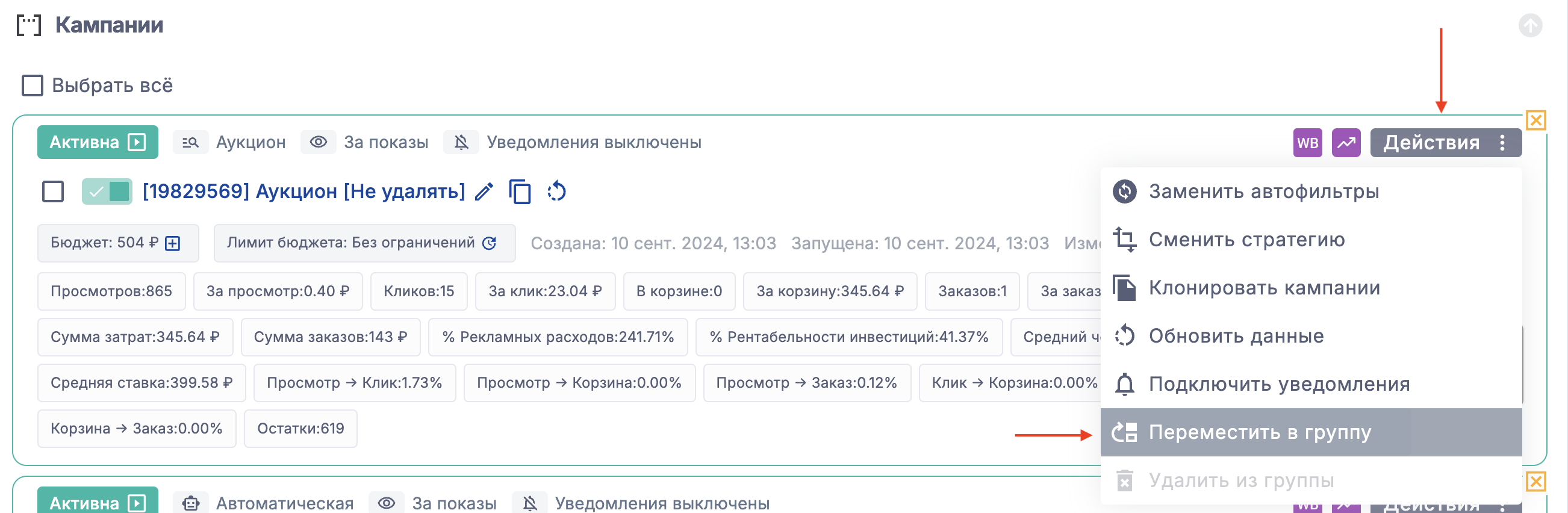Click "Клонировать кампании" menu option
Viewport: 1568px width, 513px height.
tap(1264, 288)
